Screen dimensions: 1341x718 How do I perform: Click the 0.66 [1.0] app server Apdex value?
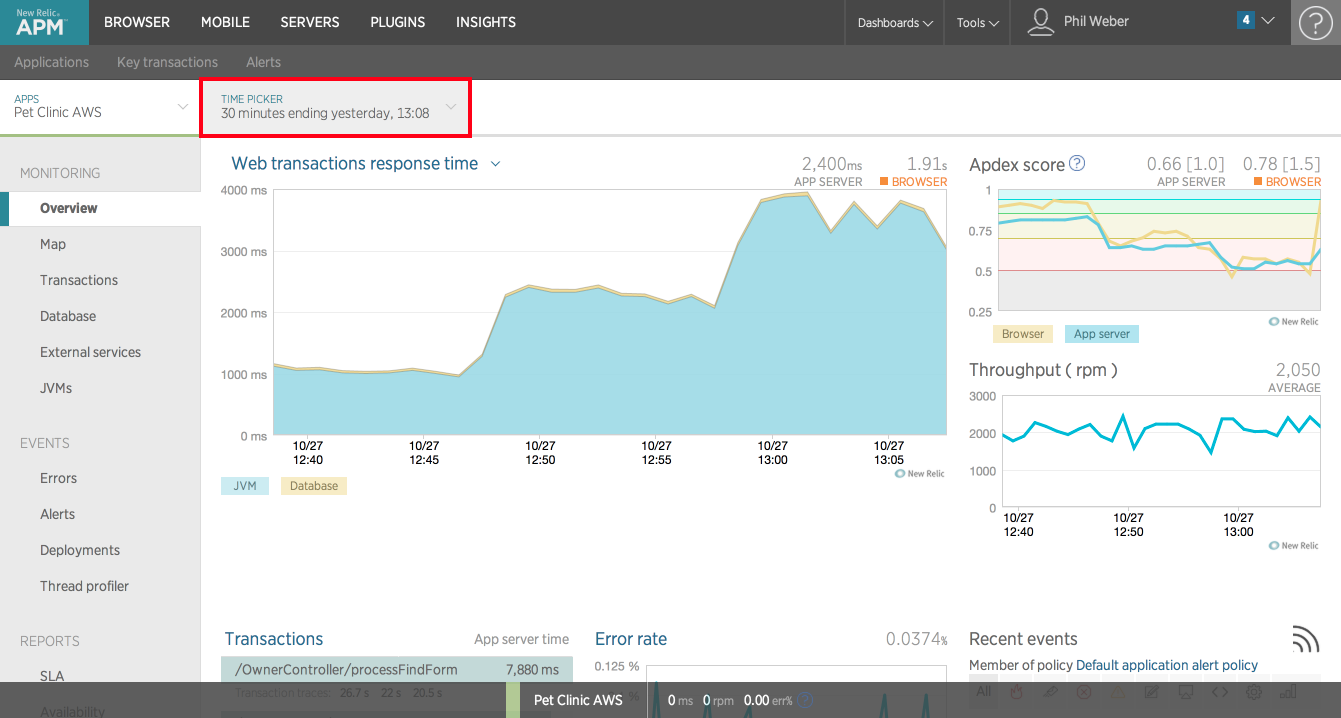(x=1185, y=164)
